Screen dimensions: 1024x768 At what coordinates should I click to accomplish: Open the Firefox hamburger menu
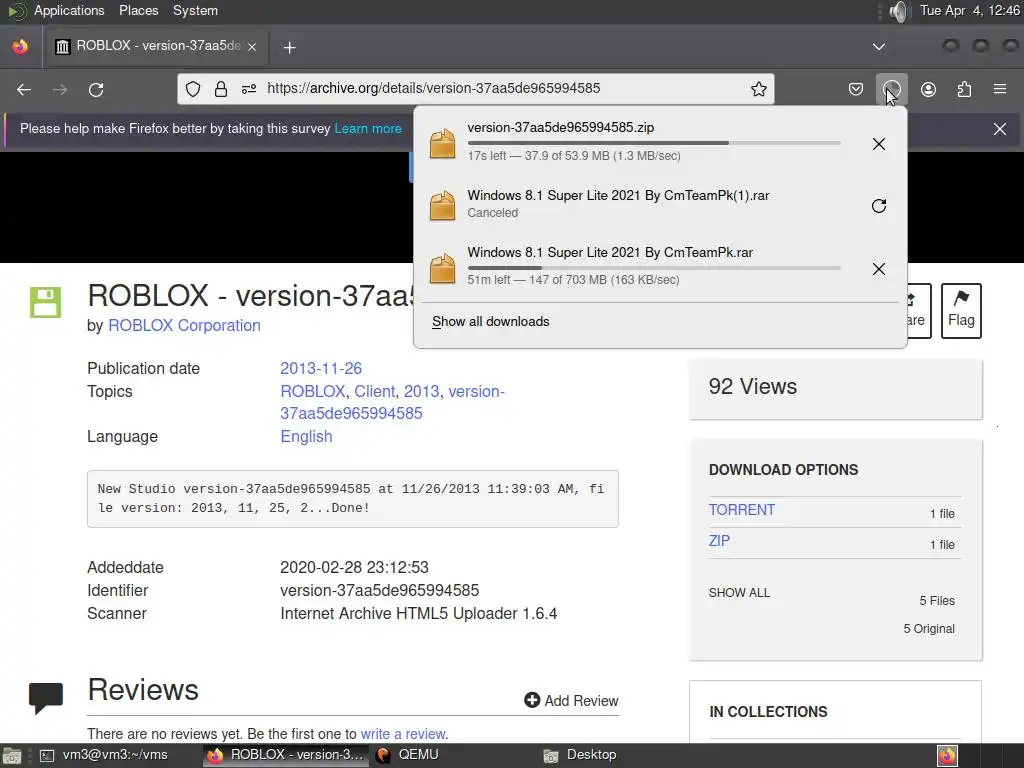[x=1000, y=89]
